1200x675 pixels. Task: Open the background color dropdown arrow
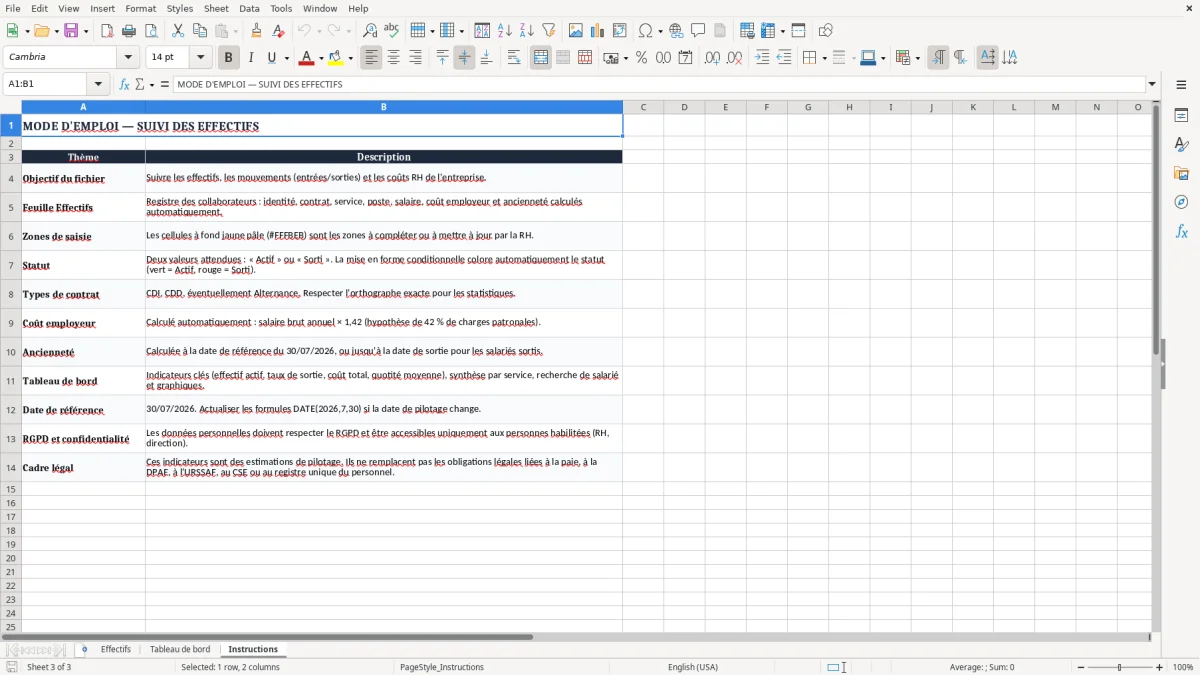pyautogui.click(x=350, y=58)
